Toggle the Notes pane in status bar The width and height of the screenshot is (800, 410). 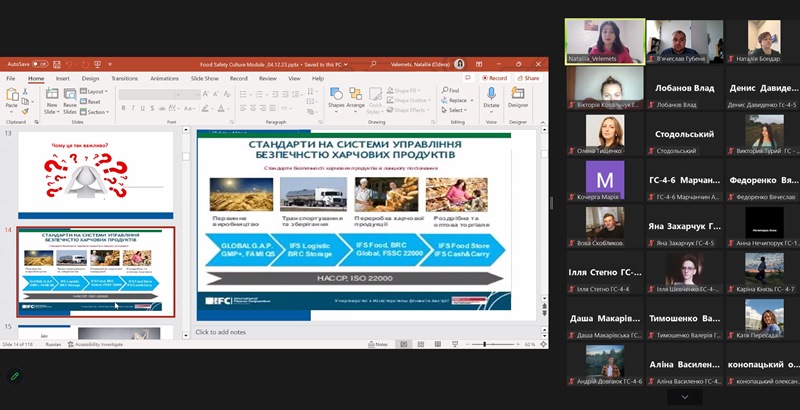[379, 344]
